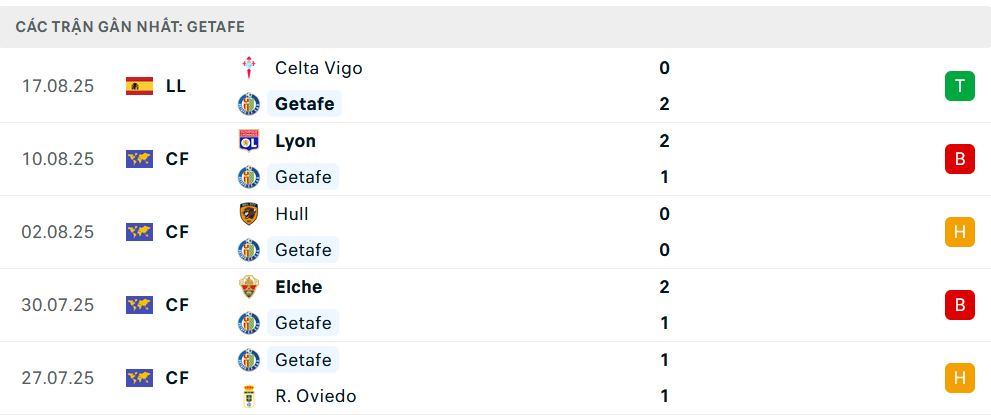Open the R. Oviedo team link

coord(315,396)
